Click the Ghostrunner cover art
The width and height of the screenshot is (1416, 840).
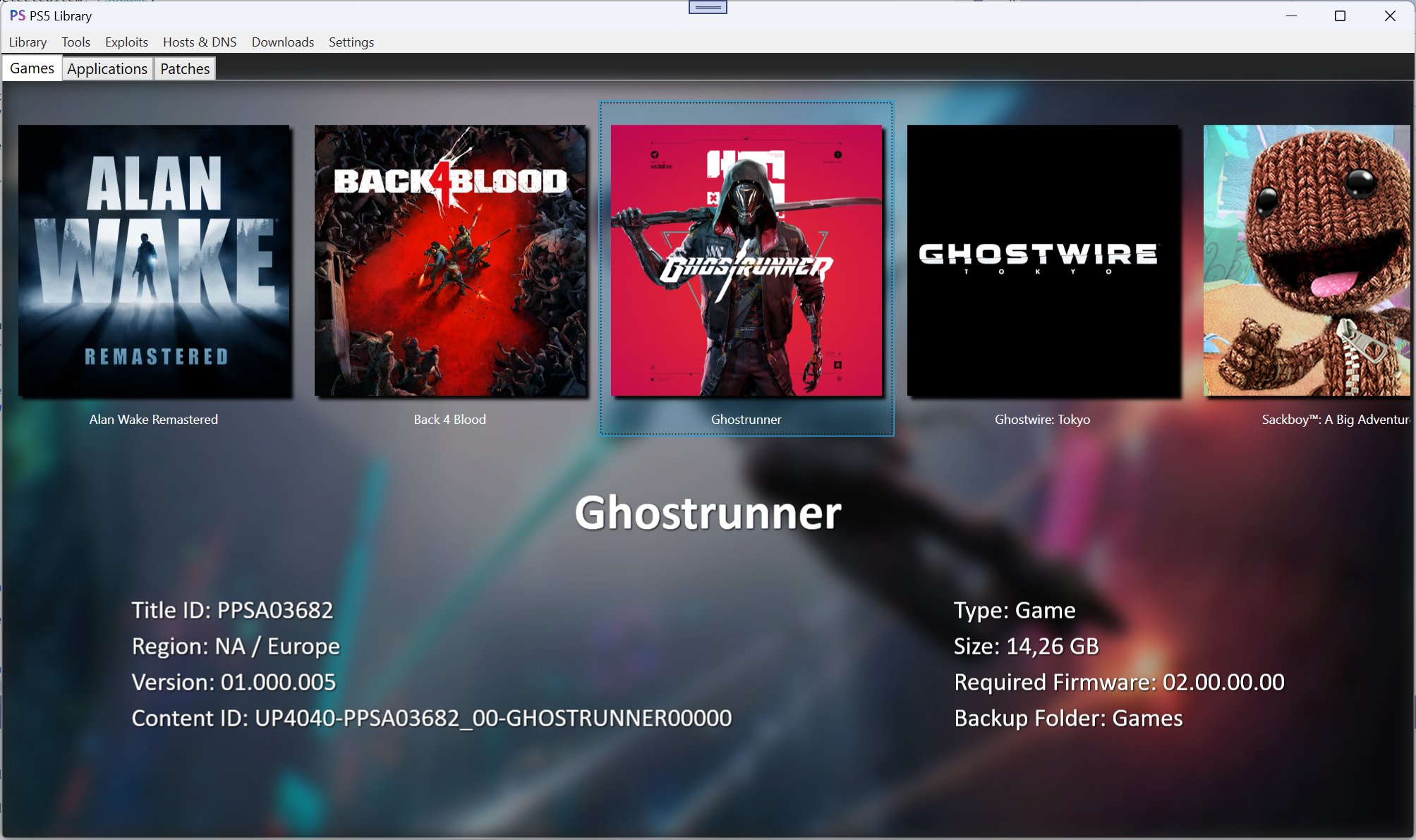746,260
